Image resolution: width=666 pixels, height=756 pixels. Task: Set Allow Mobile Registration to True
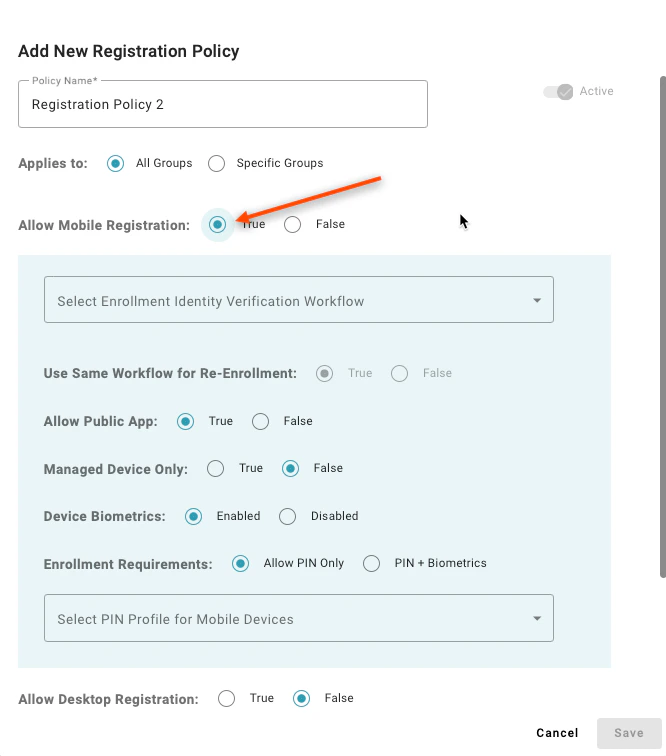click(x=217, y=225)
